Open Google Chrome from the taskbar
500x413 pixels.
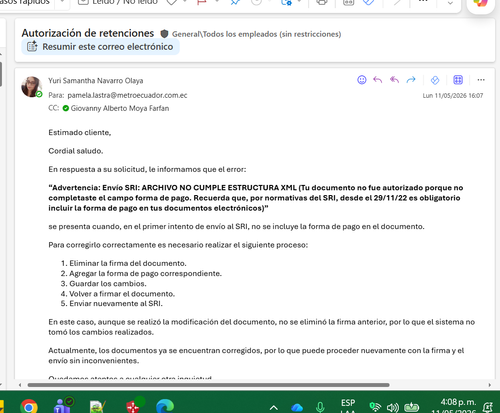point(29,407)
